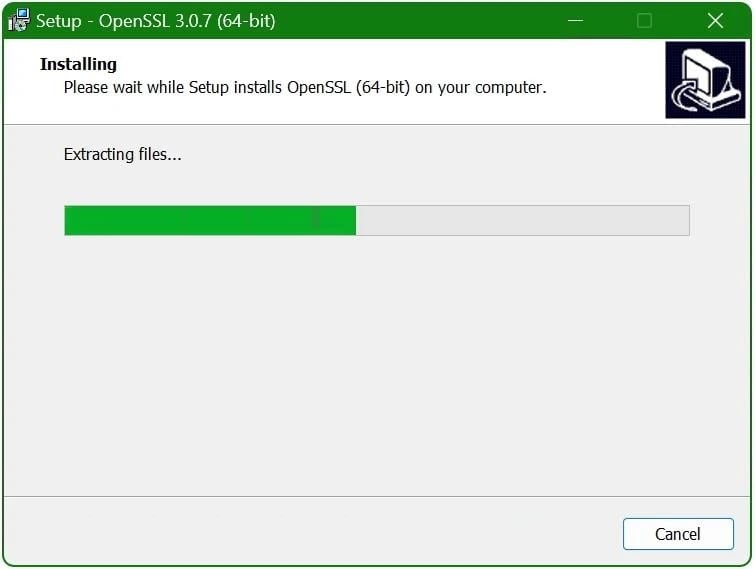Open the setup icon menu in title bar

[x=18, y=20]
